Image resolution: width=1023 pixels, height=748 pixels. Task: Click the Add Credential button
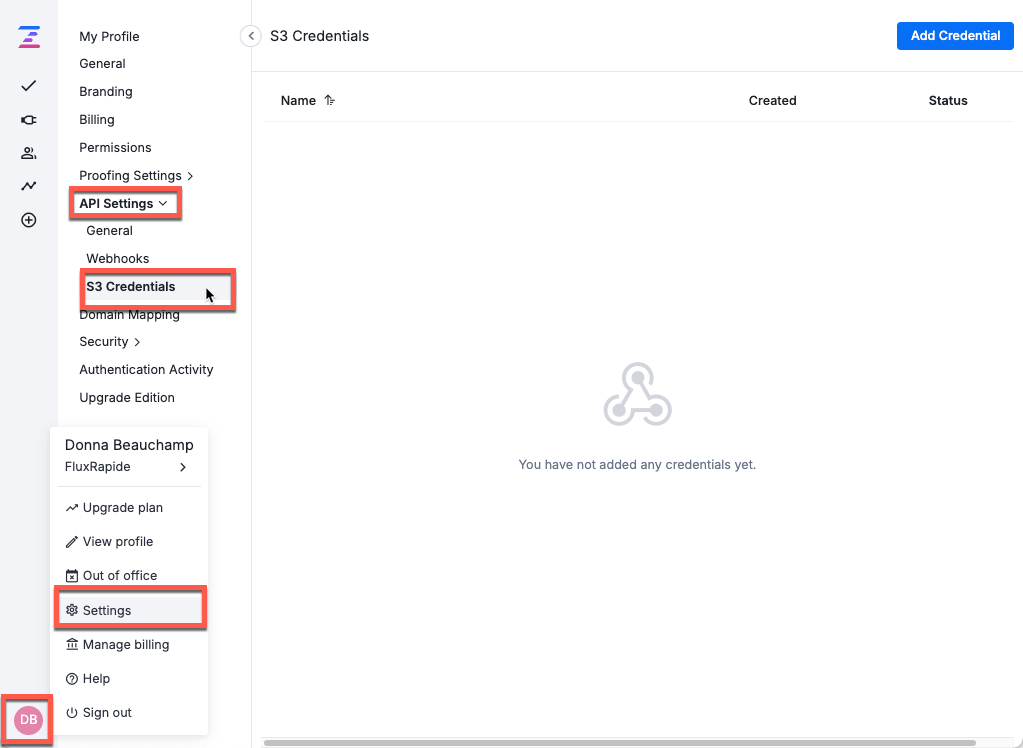pos(954,36)
